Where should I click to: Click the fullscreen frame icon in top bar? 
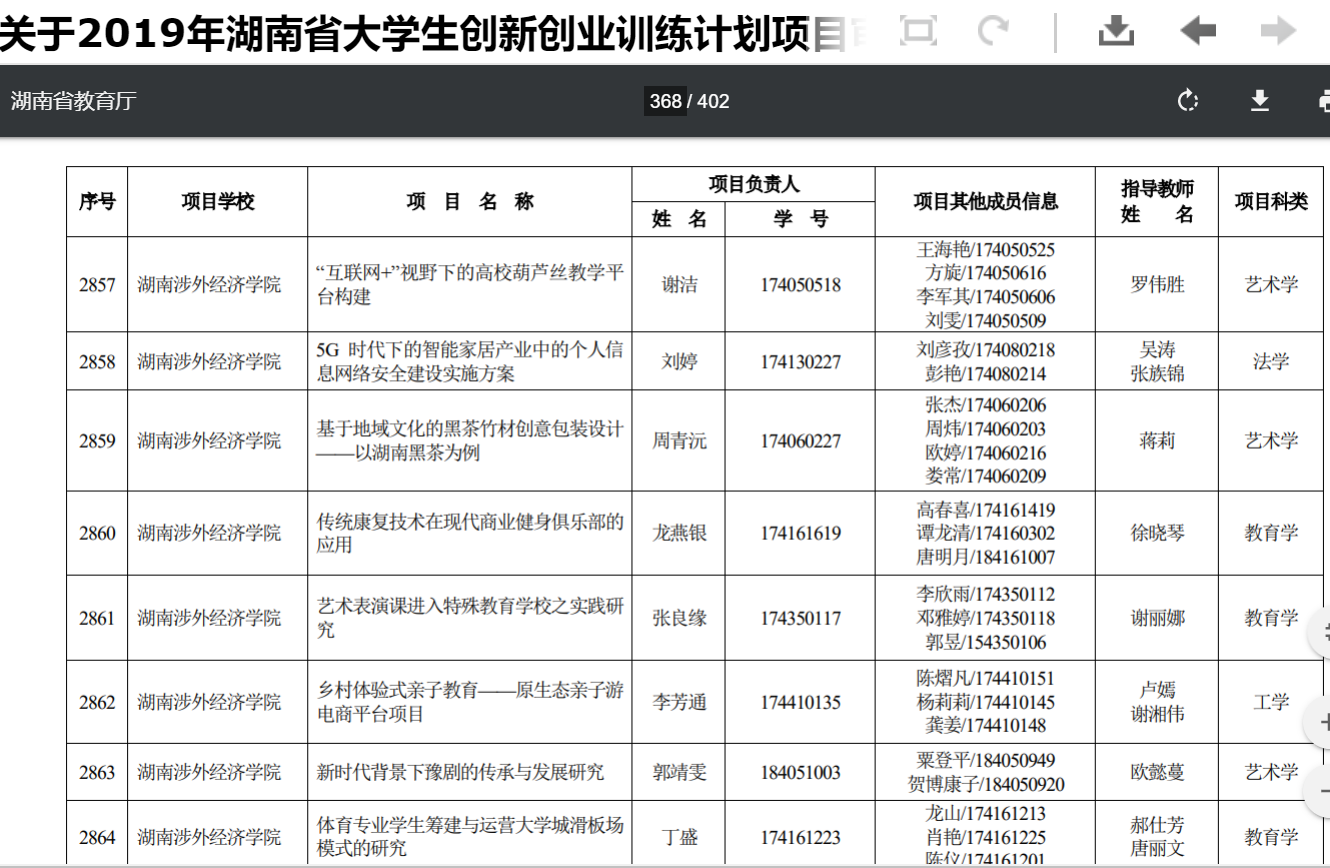[917, 31]
